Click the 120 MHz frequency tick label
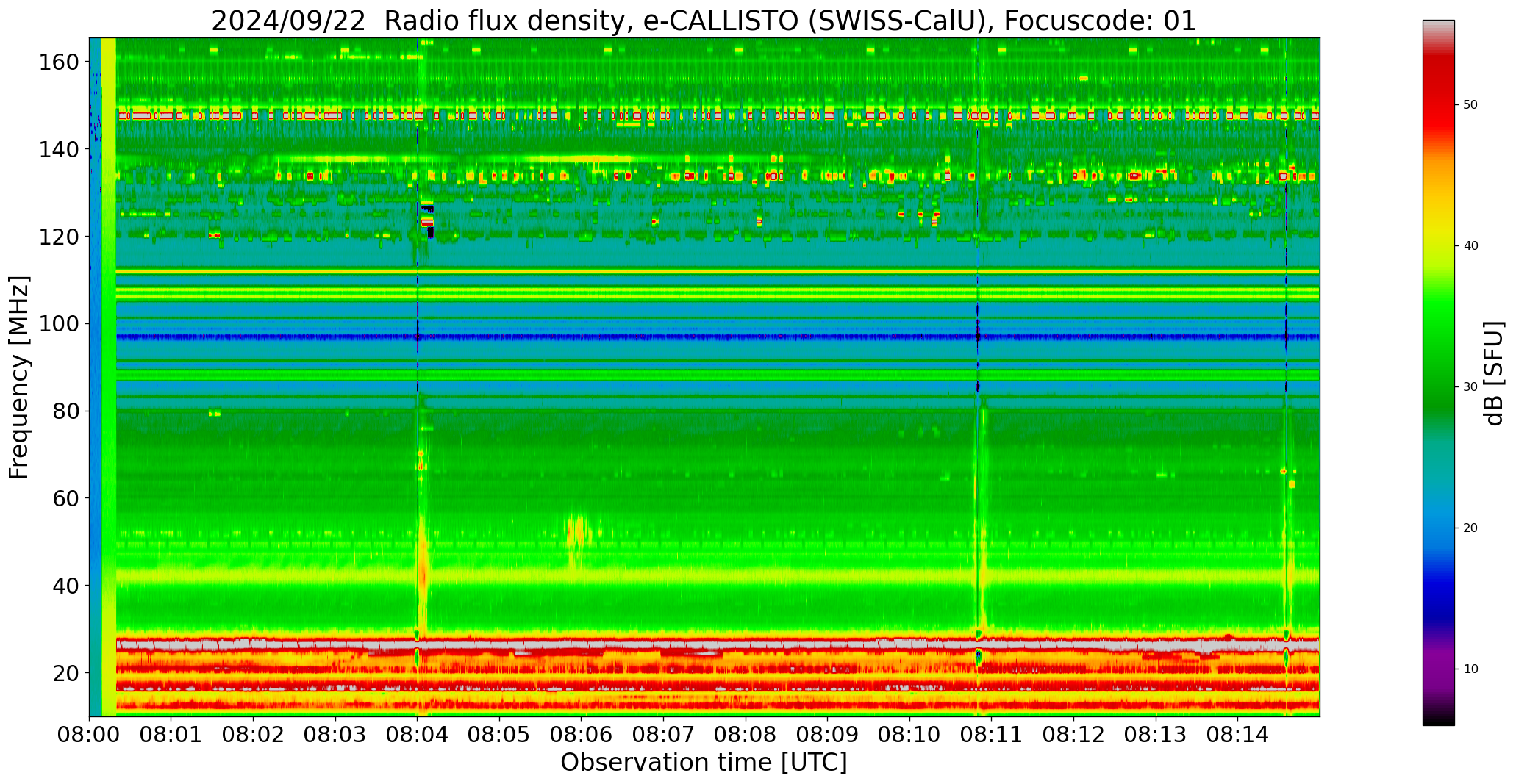The image size is (1516, 784). [x=58, y=237]
